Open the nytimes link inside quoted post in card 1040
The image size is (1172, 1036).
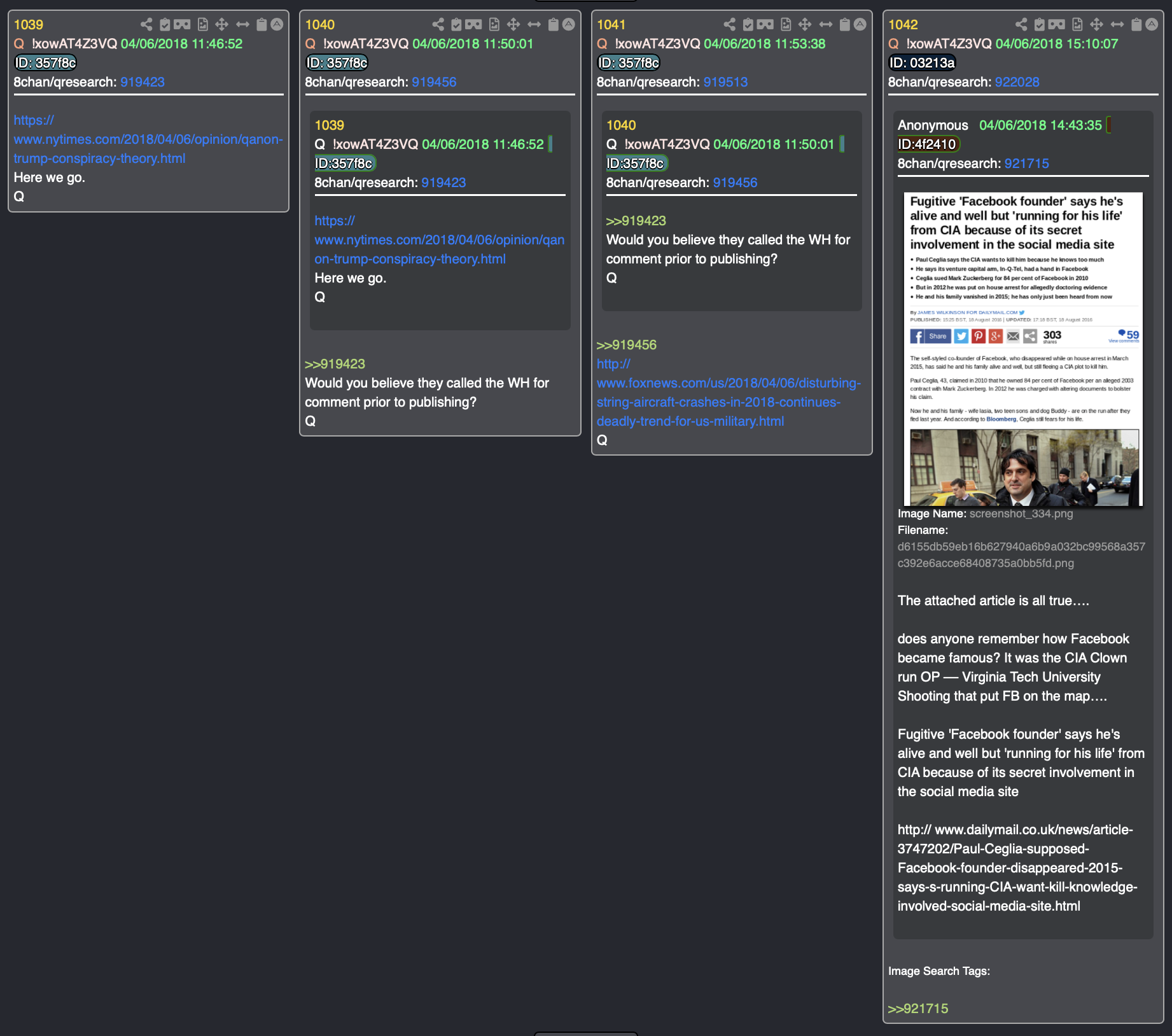439,240
